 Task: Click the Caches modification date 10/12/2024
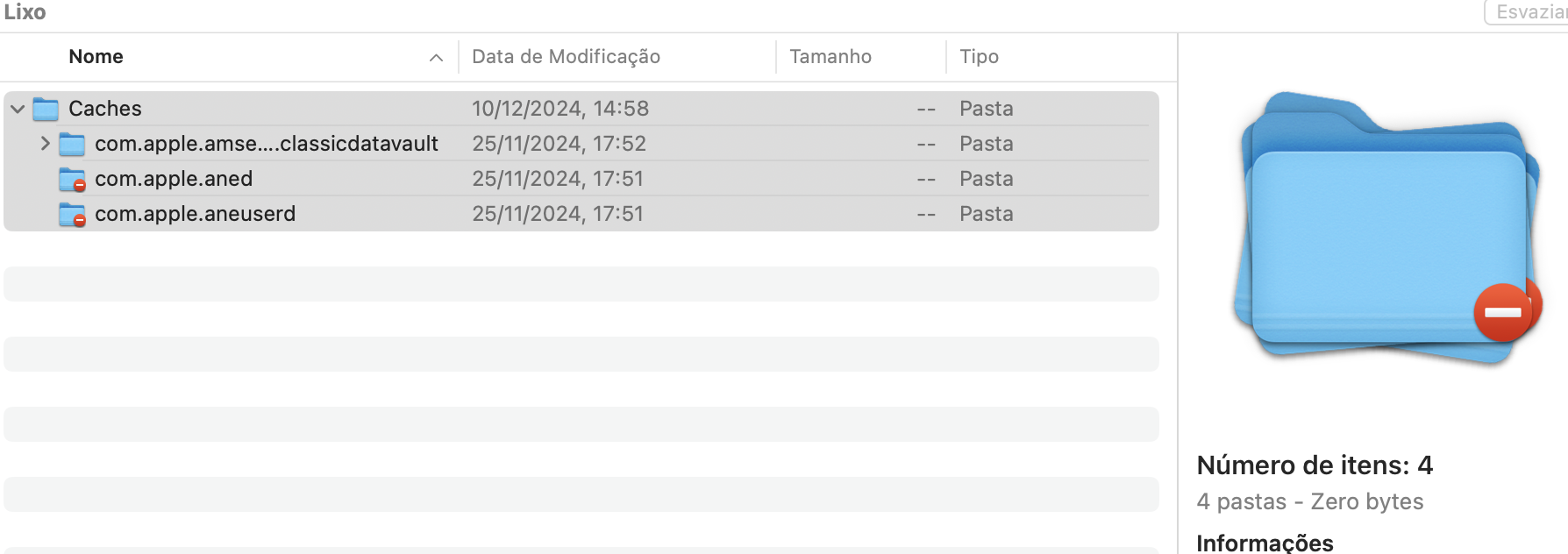click(559, 109)
